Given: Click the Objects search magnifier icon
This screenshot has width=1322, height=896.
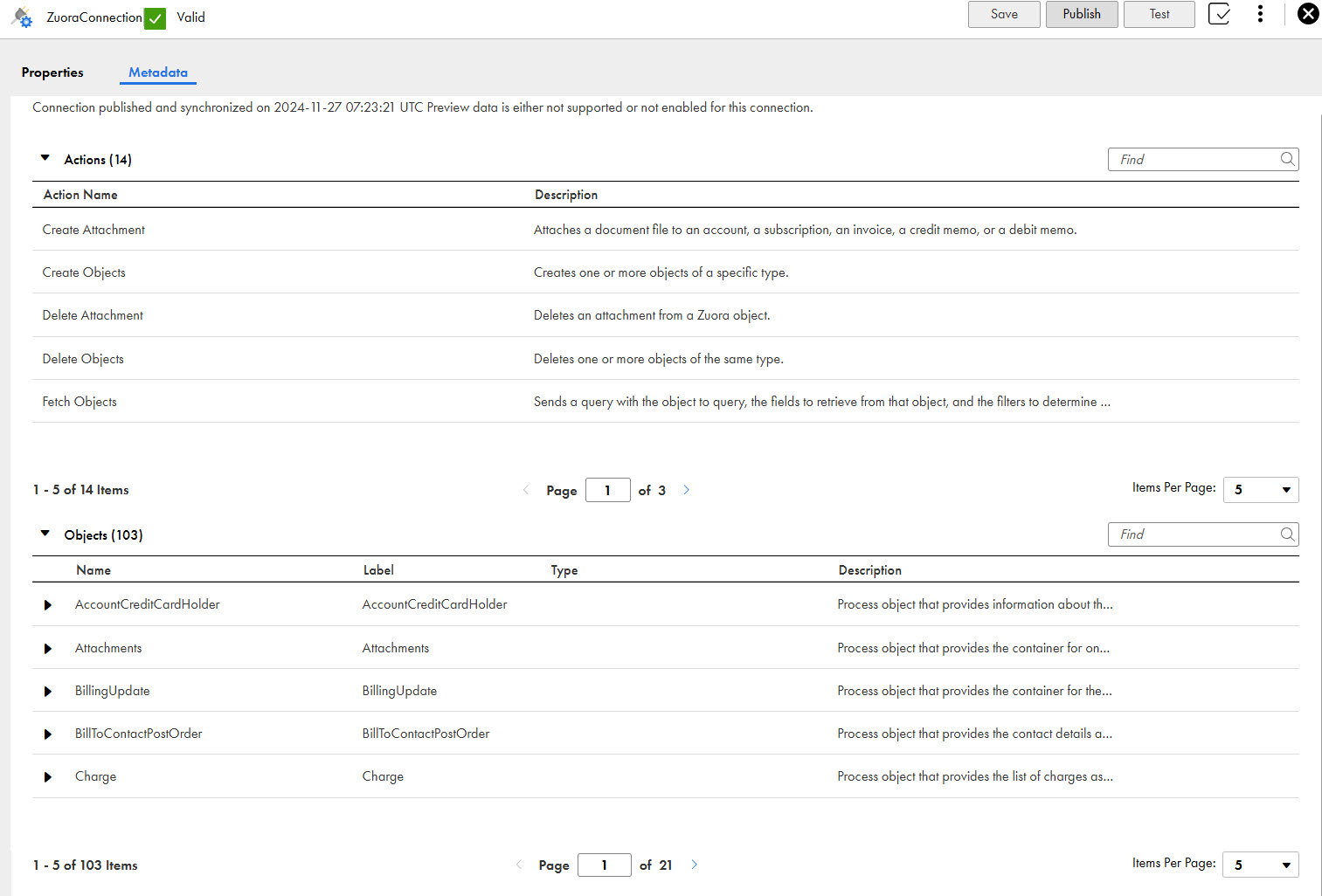Looking at the screenshot, I should click(1287, 534).
